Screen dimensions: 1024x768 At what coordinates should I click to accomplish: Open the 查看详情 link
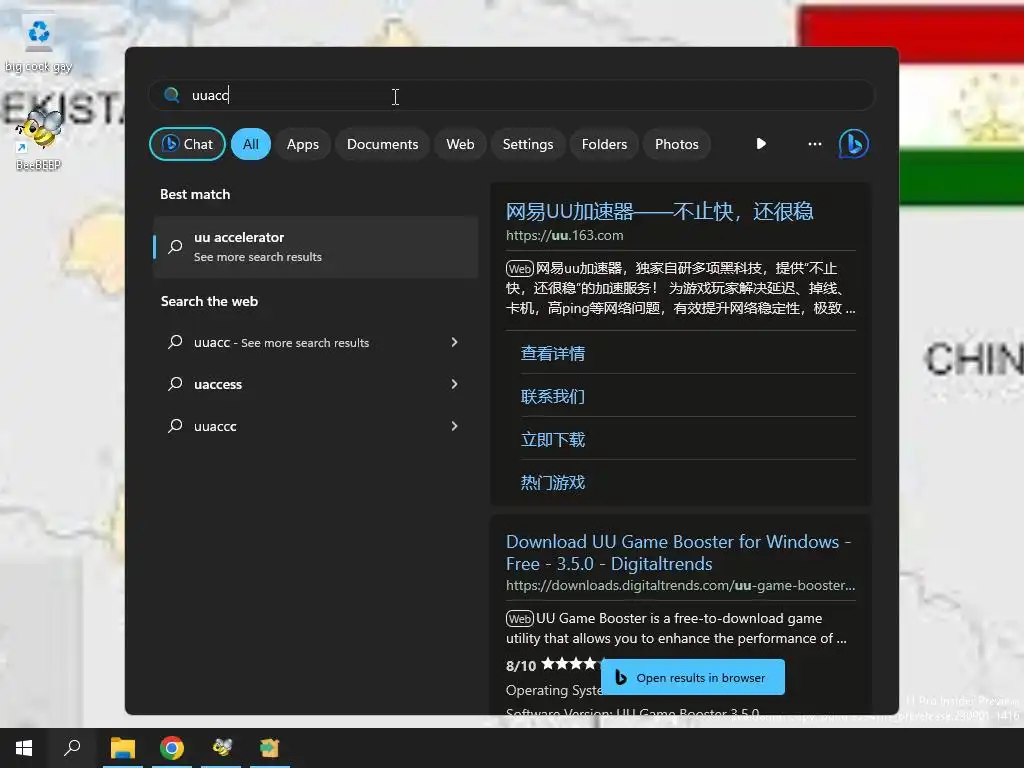tap(552, 353)
